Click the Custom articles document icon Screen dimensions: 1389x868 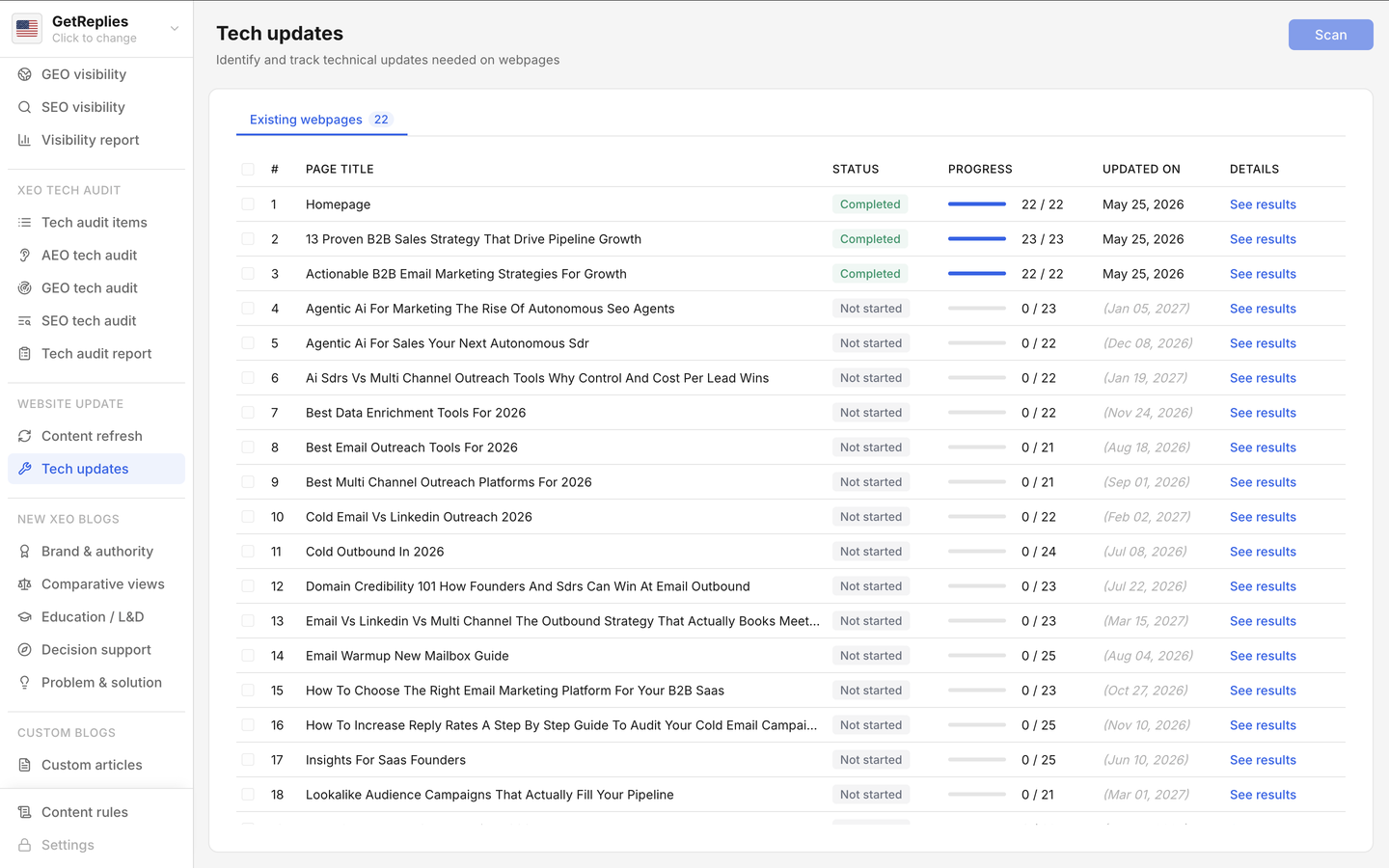pyautogui.click(x=25, y=765)
